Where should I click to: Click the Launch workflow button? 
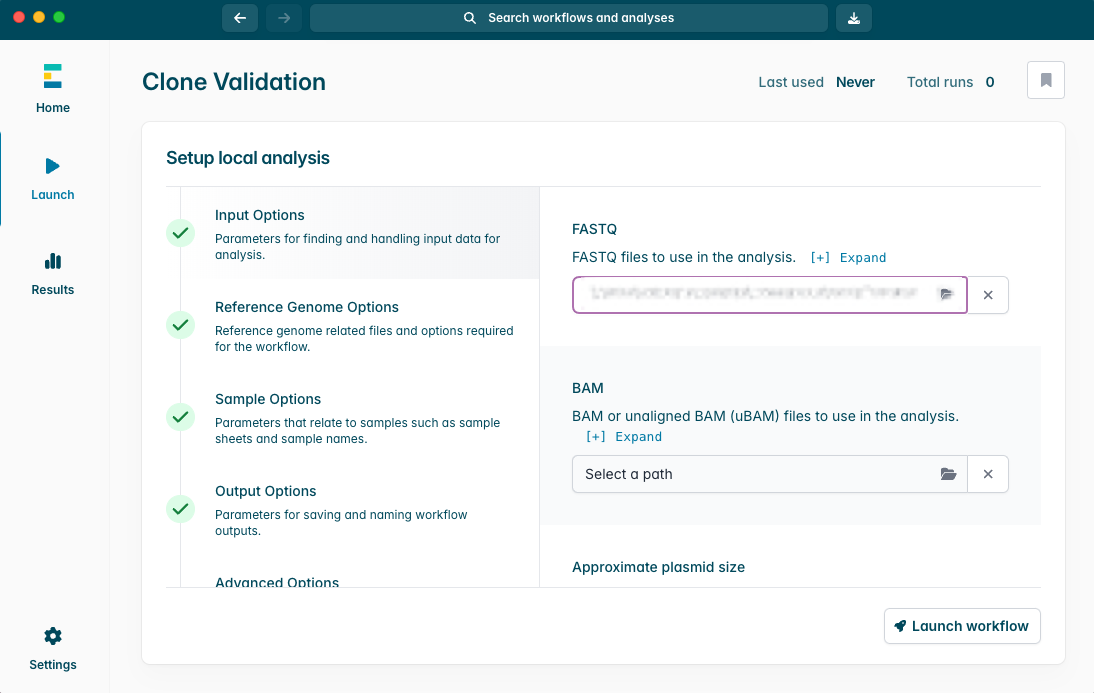[962, 626]
